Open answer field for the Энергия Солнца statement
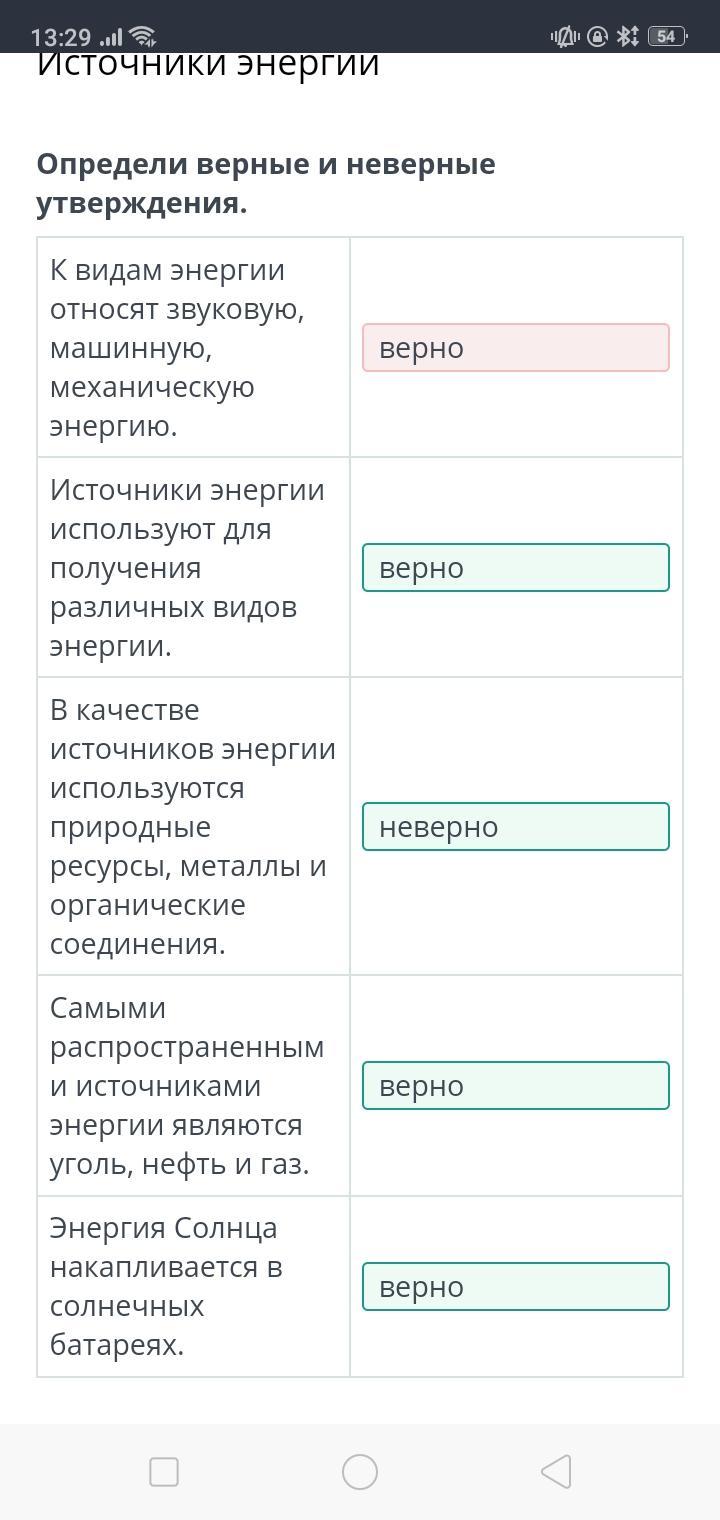Screen dimensions: 720x1520 [515, 1287]
